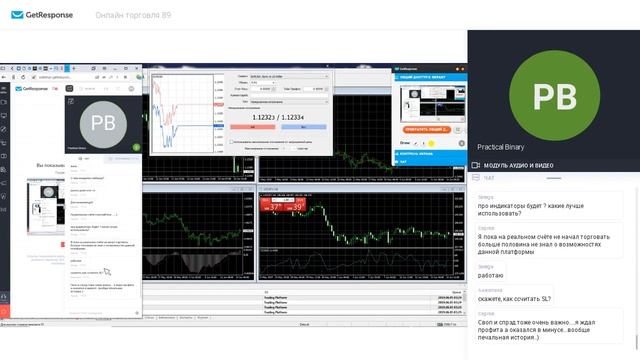Click the camera icon beside 'МОДУЛЬ АУДИО И ВИДЕО'
Image resolution: width=640 pixels, height=360 pixels.
(476, 165)
